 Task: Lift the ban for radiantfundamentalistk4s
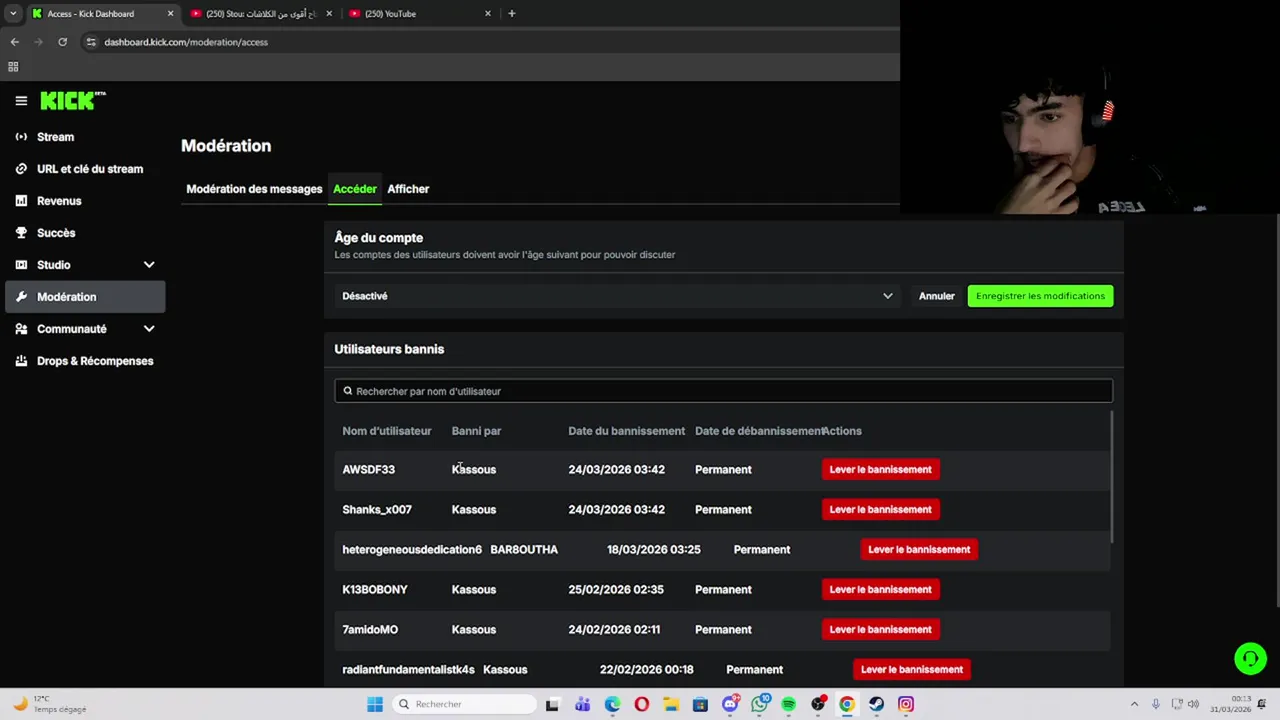tap(912, 669)
